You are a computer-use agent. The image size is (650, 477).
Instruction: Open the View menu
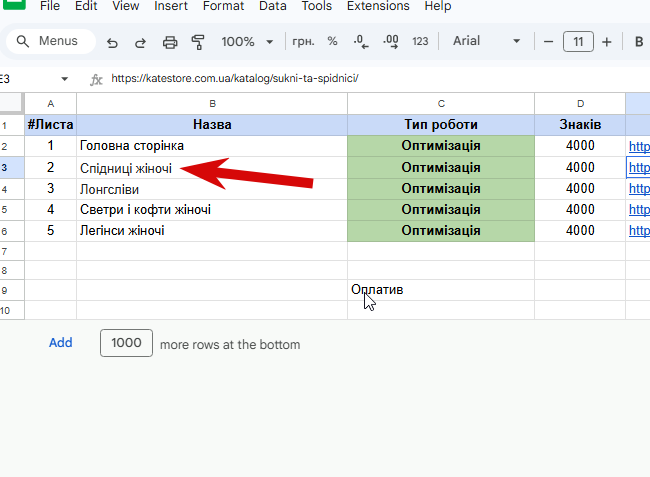tap(126, 6)
